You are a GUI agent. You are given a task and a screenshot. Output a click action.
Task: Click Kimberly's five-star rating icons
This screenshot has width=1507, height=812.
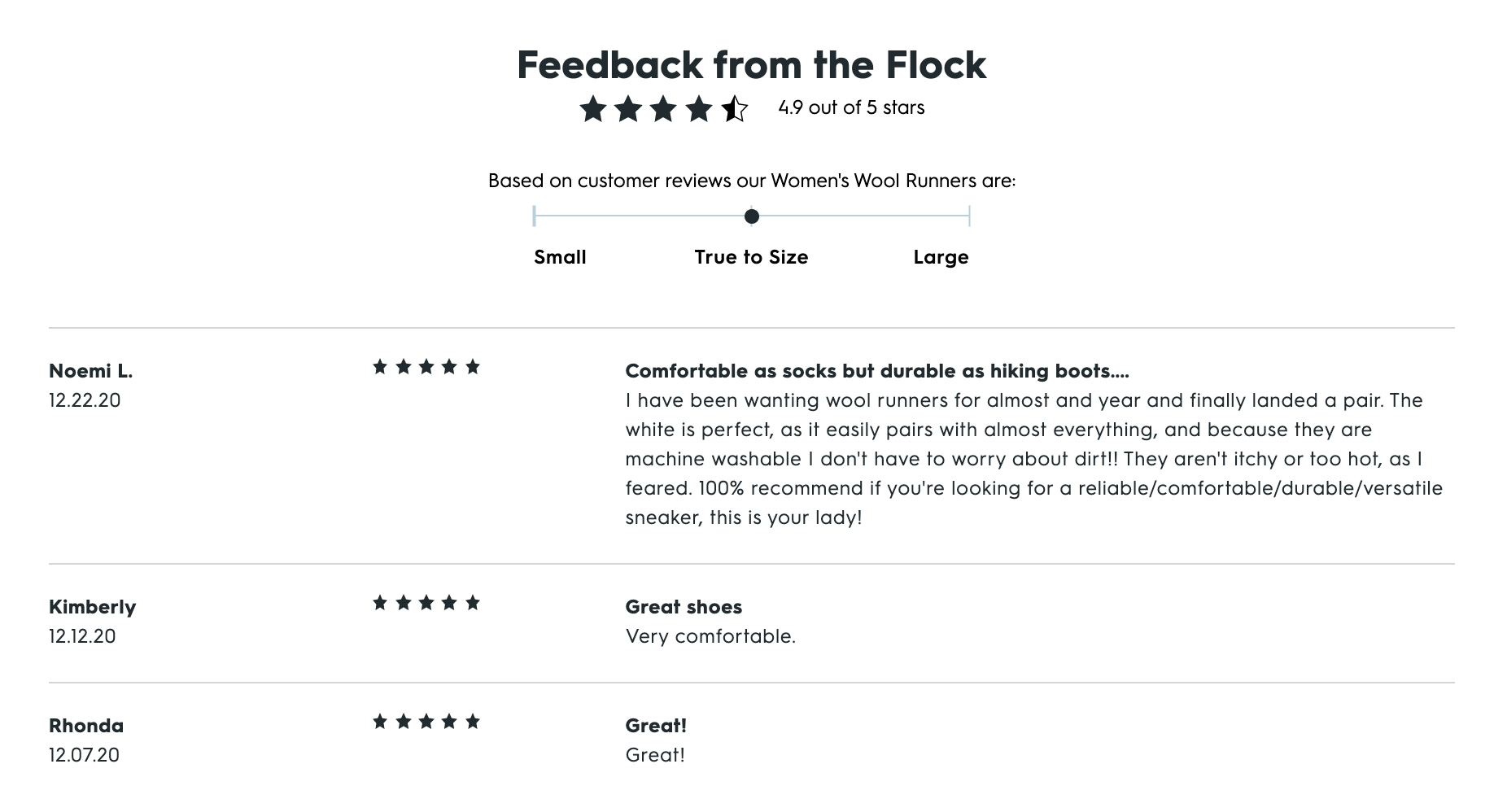coord(426,603)
